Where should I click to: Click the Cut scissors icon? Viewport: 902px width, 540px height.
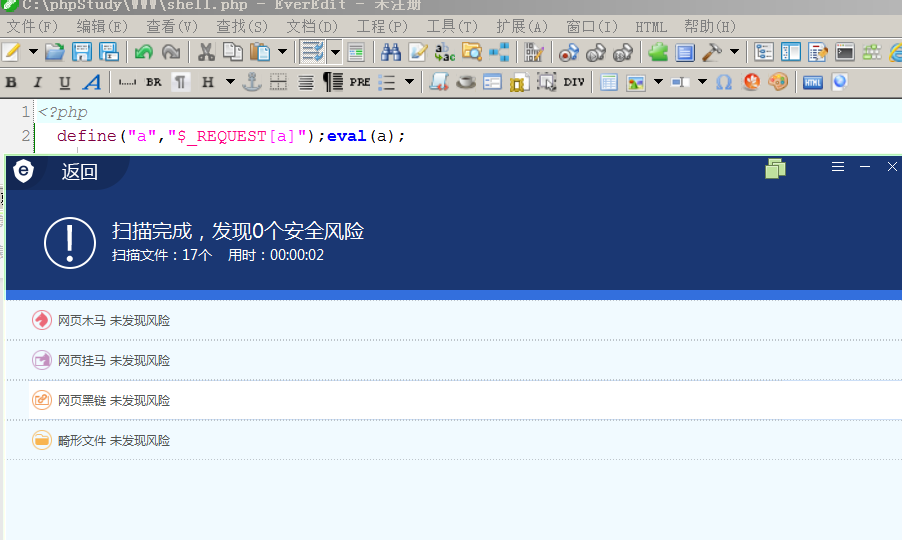pyautogui.click(x=205, y=52)
